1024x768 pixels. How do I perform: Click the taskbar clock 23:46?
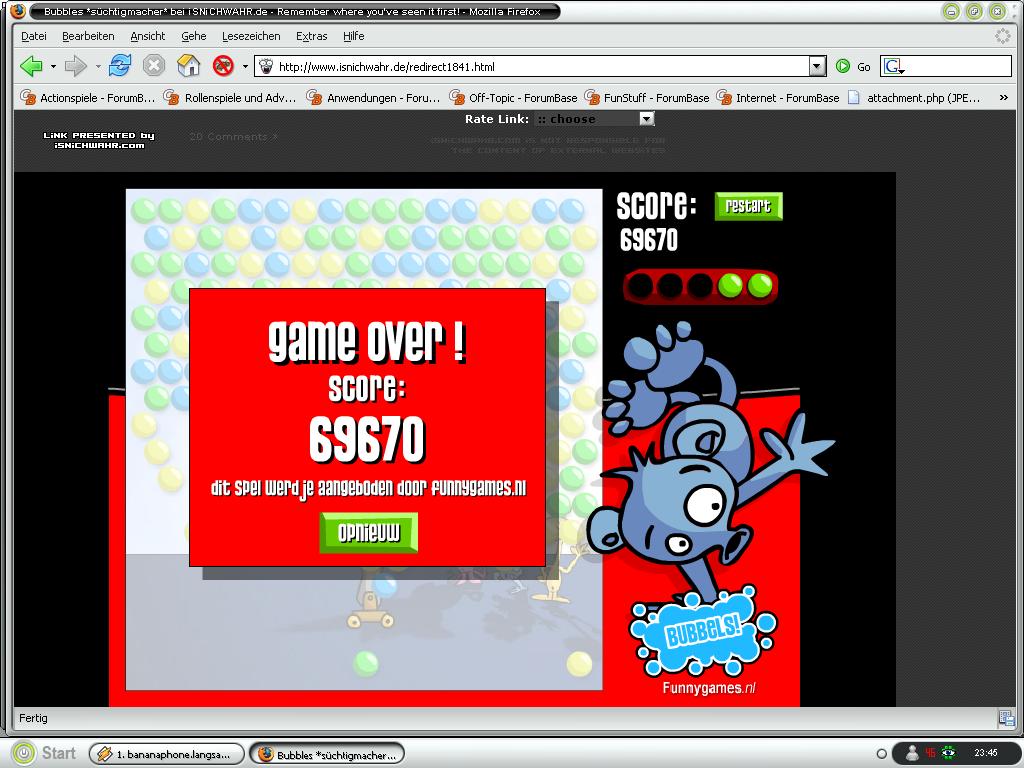(986, 753)
